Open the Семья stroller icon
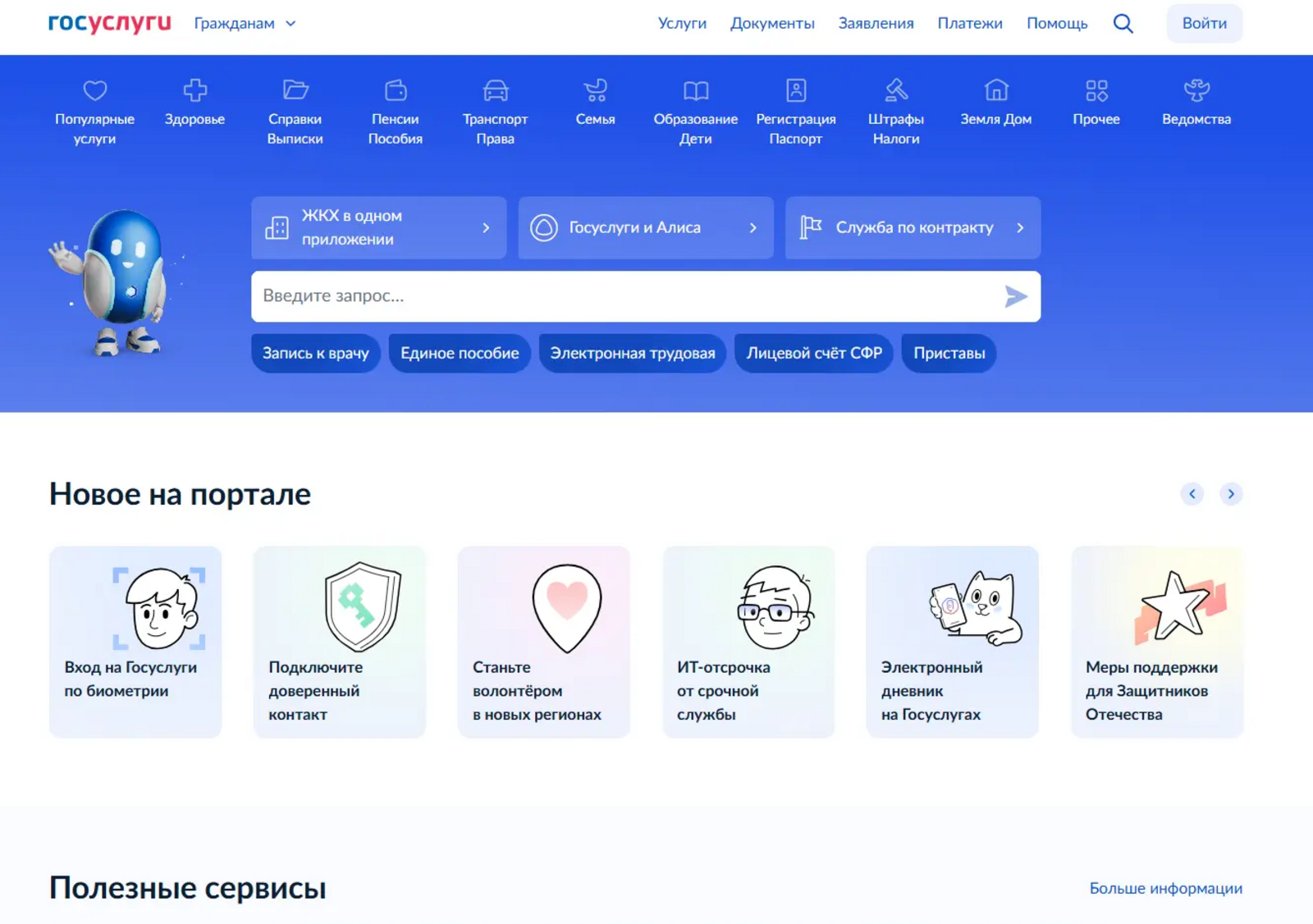This screenshot has width=1313, height=924. pos(595,89)
